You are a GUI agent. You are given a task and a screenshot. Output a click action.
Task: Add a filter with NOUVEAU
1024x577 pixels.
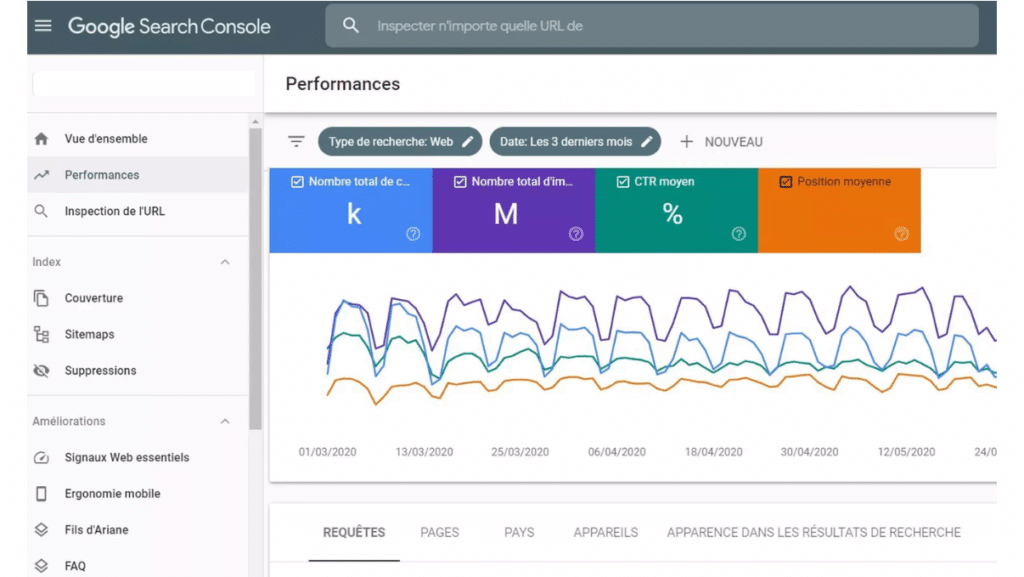pyautogui.click(x=721, y=142)
